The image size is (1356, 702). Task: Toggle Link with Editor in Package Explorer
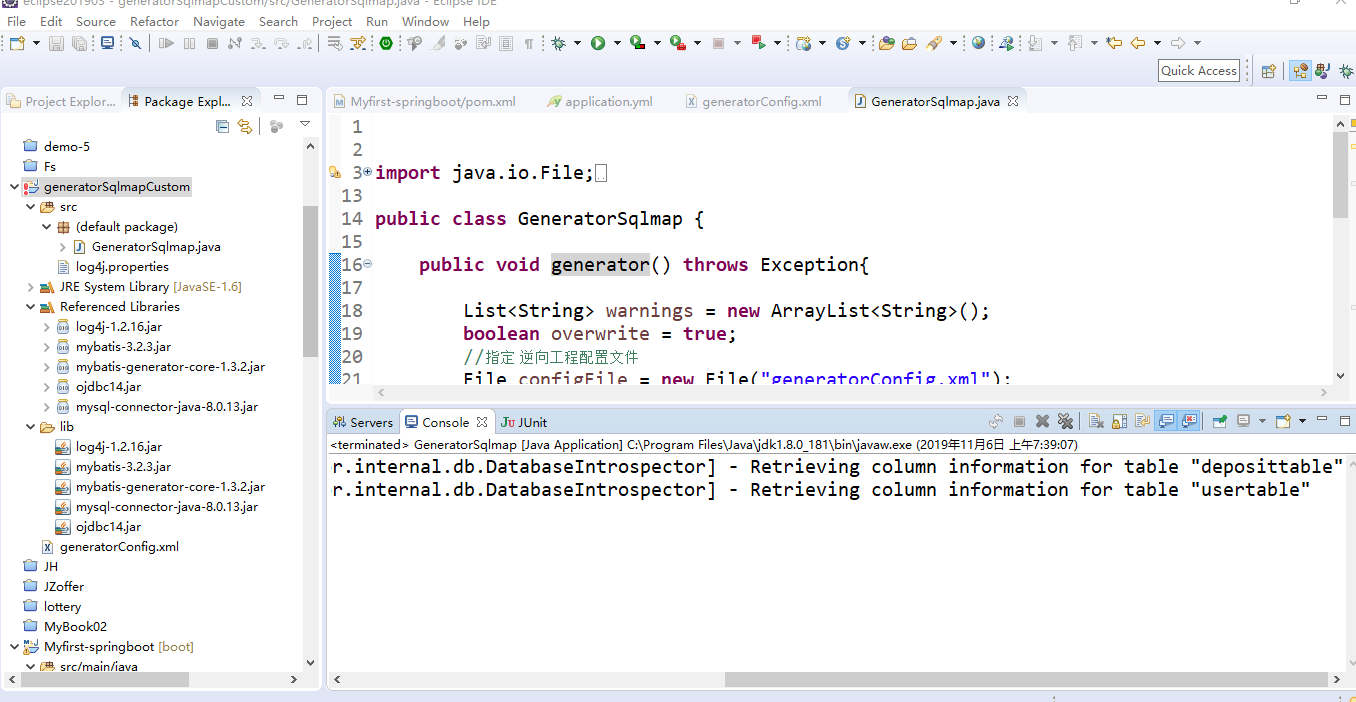click(x=245, y=126)
